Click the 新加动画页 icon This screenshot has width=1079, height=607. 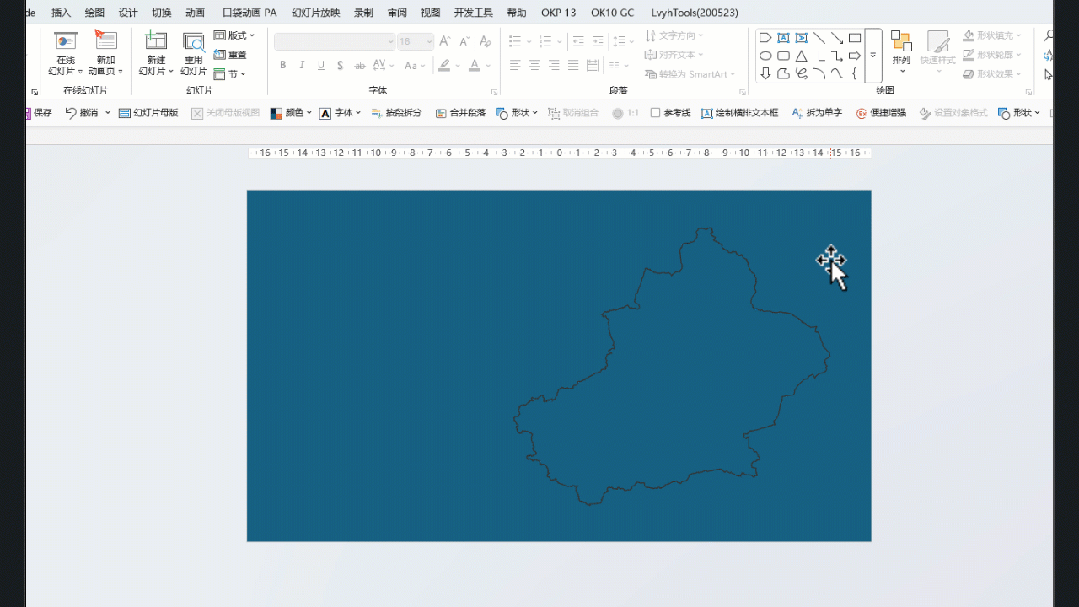pos(105,41)
